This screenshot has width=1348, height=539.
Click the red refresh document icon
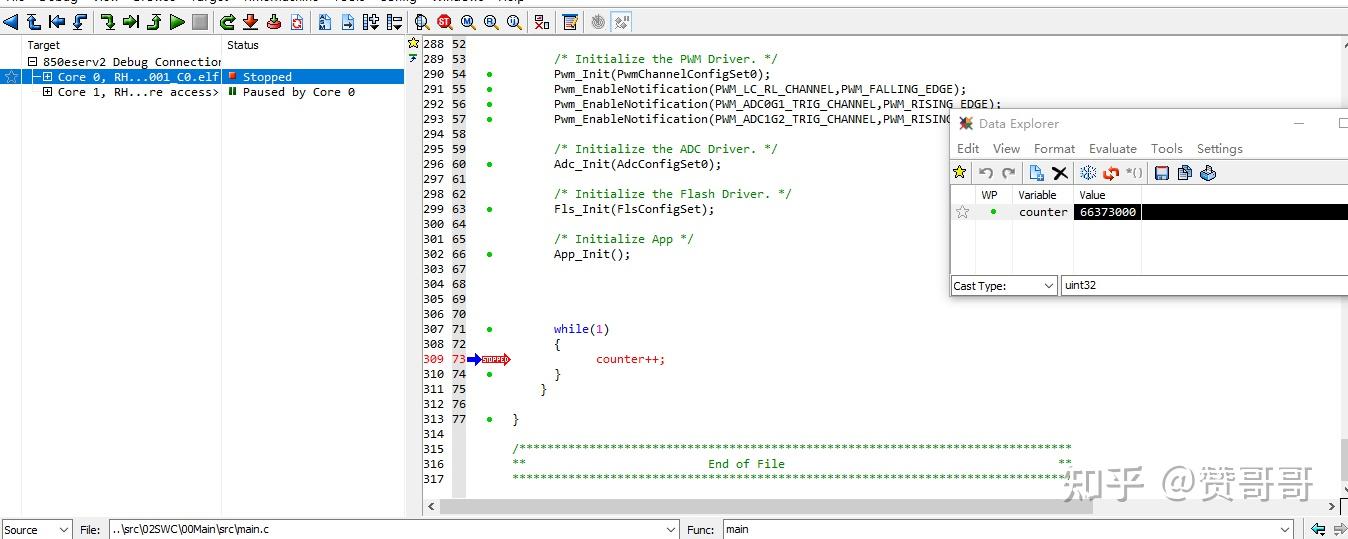(296, 22)
